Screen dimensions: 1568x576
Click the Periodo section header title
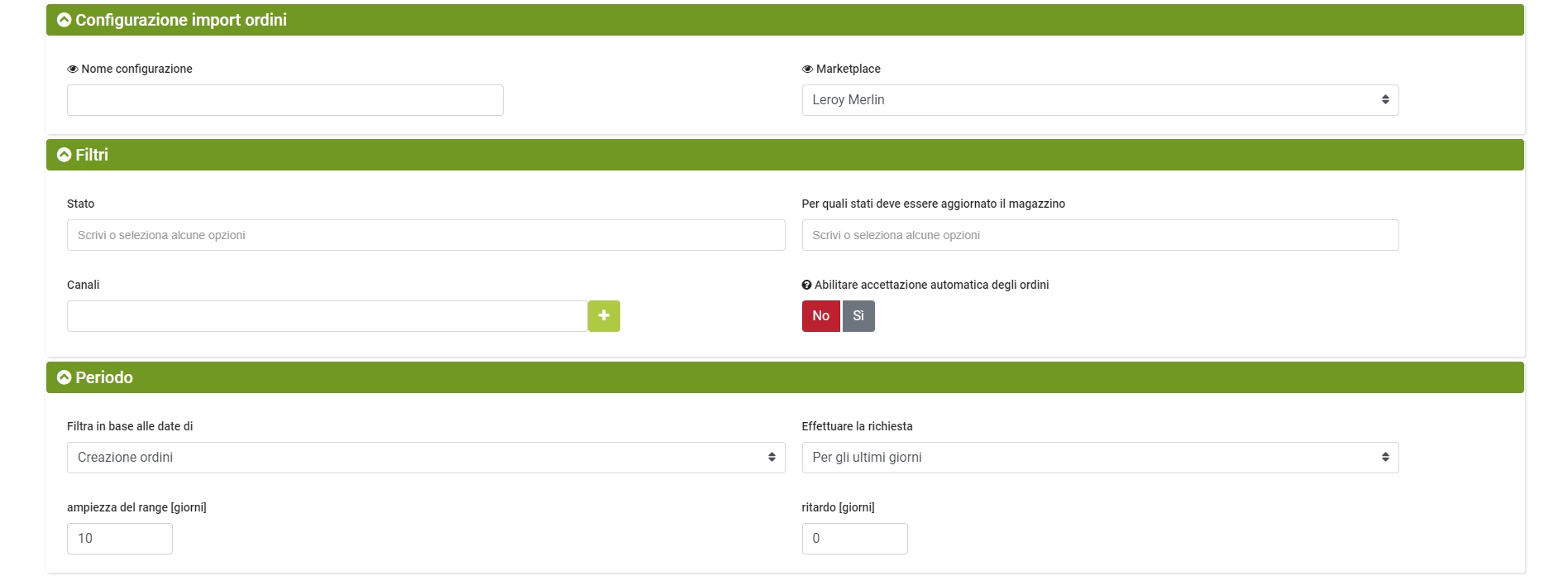click(x=104, y=377)
